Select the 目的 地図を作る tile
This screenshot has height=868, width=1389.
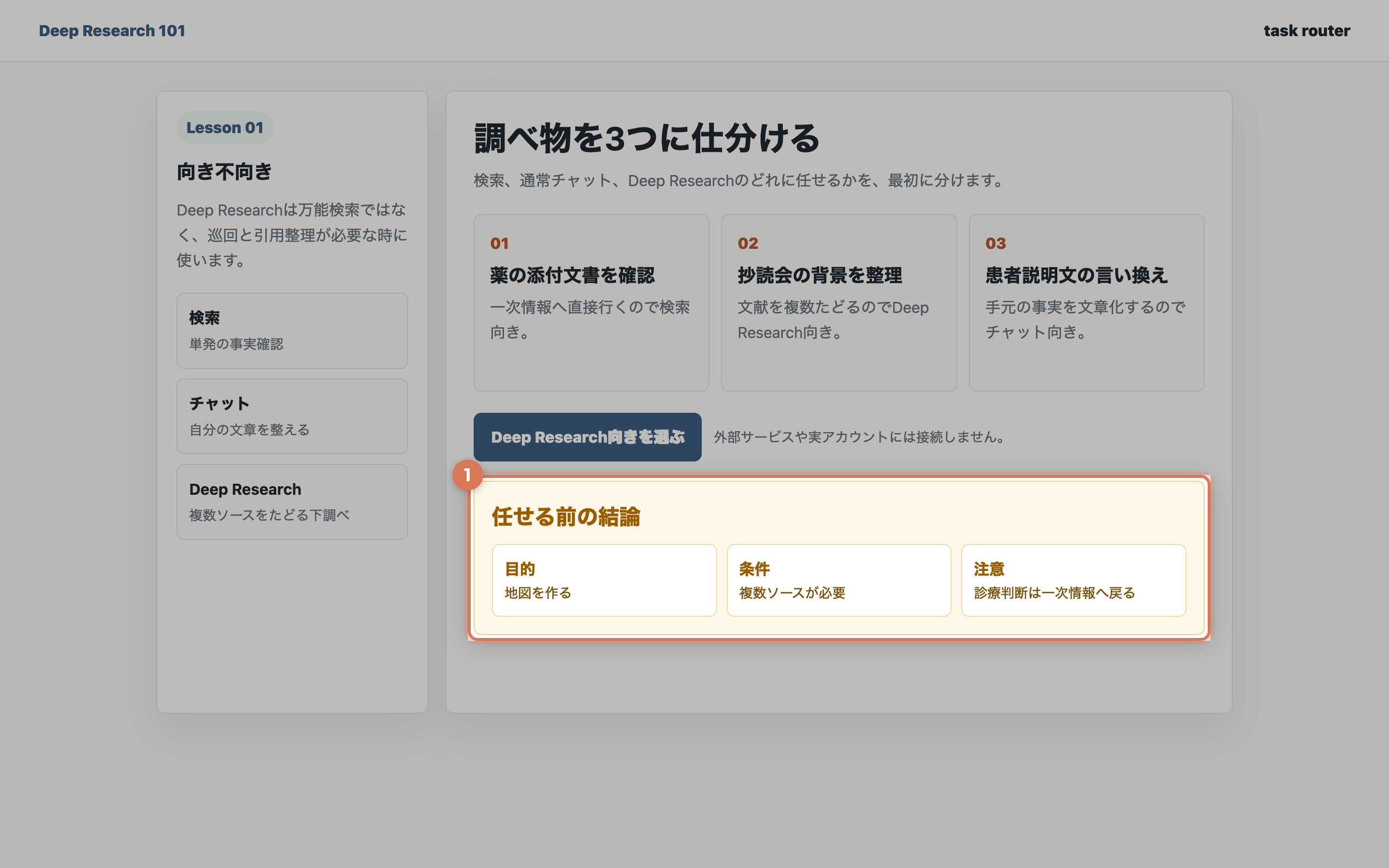pos(604,581)
